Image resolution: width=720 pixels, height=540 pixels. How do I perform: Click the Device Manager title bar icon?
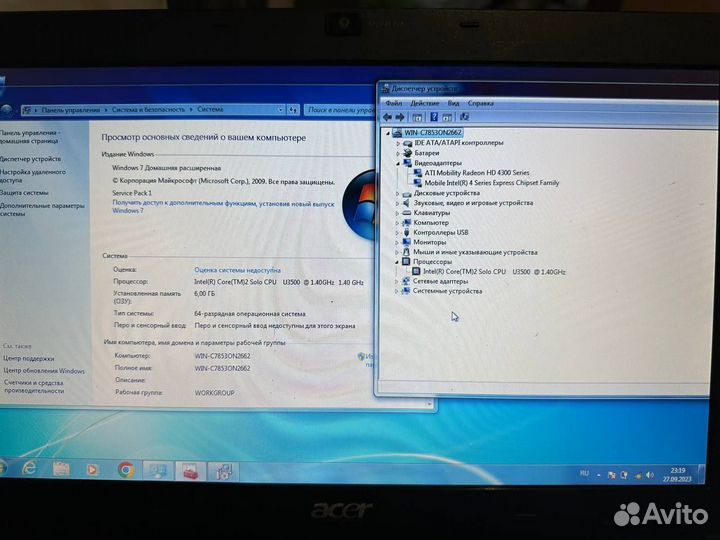tap(385, 89)
